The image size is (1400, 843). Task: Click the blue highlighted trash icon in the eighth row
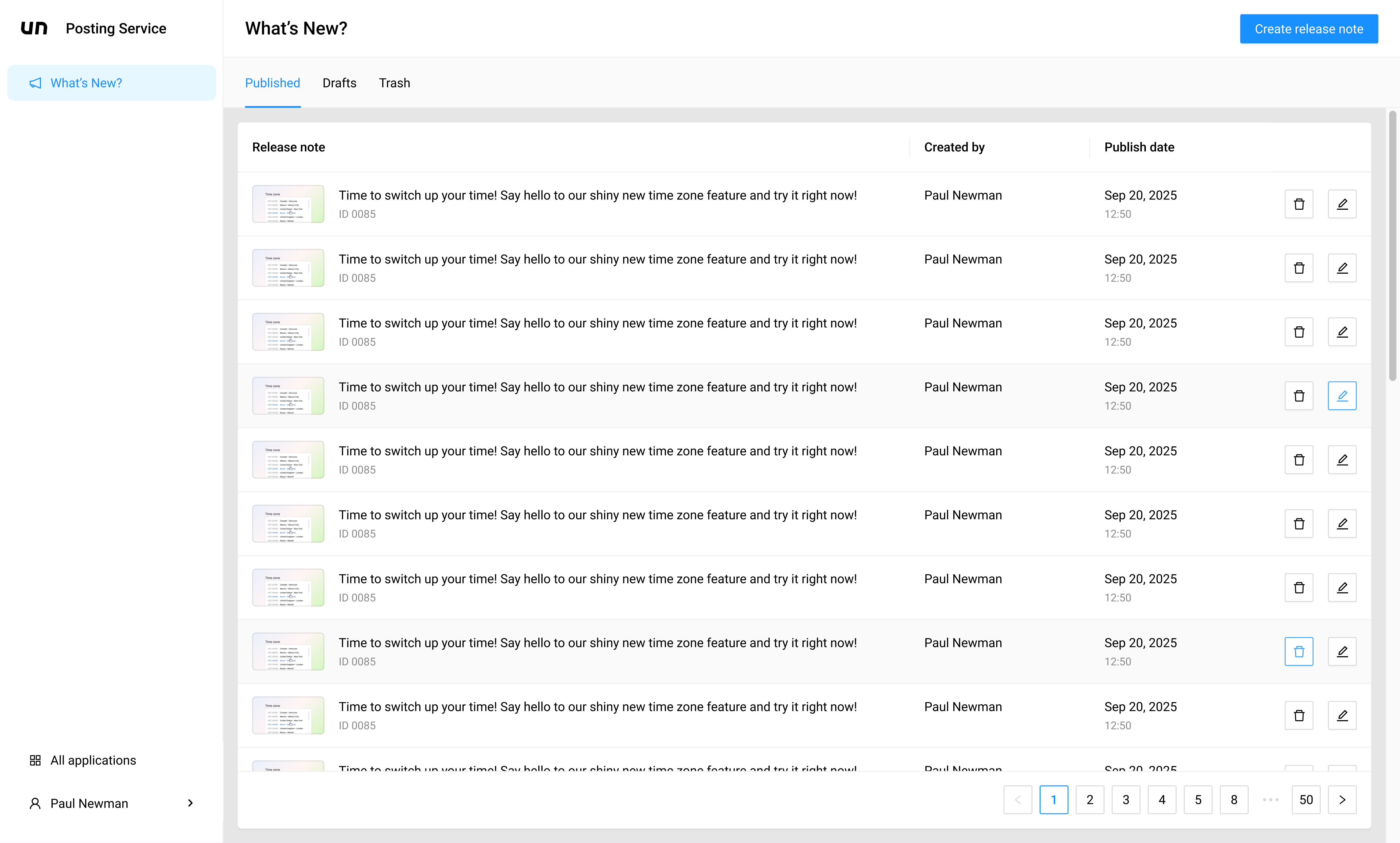point(1299,651)
